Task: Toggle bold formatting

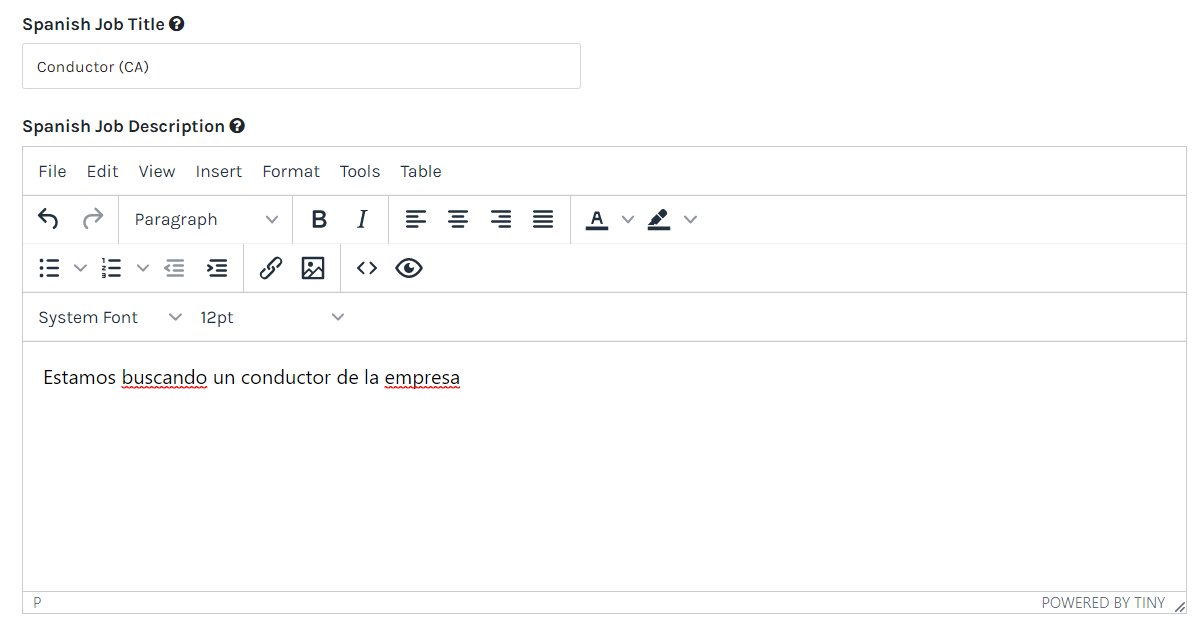Action: (319, 219)
